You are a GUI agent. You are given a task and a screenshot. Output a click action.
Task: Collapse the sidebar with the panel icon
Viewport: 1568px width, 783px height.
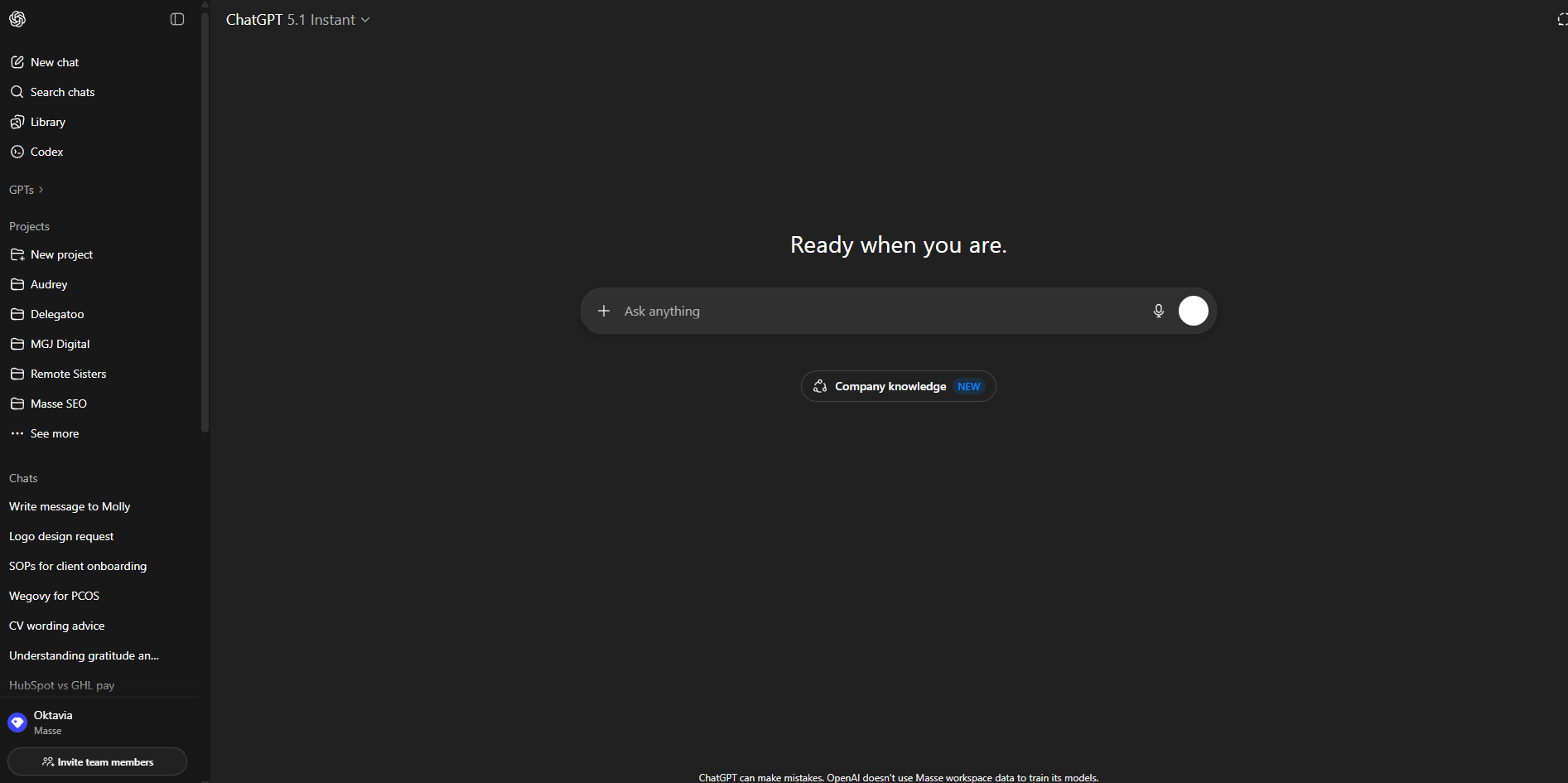(177, 19)
